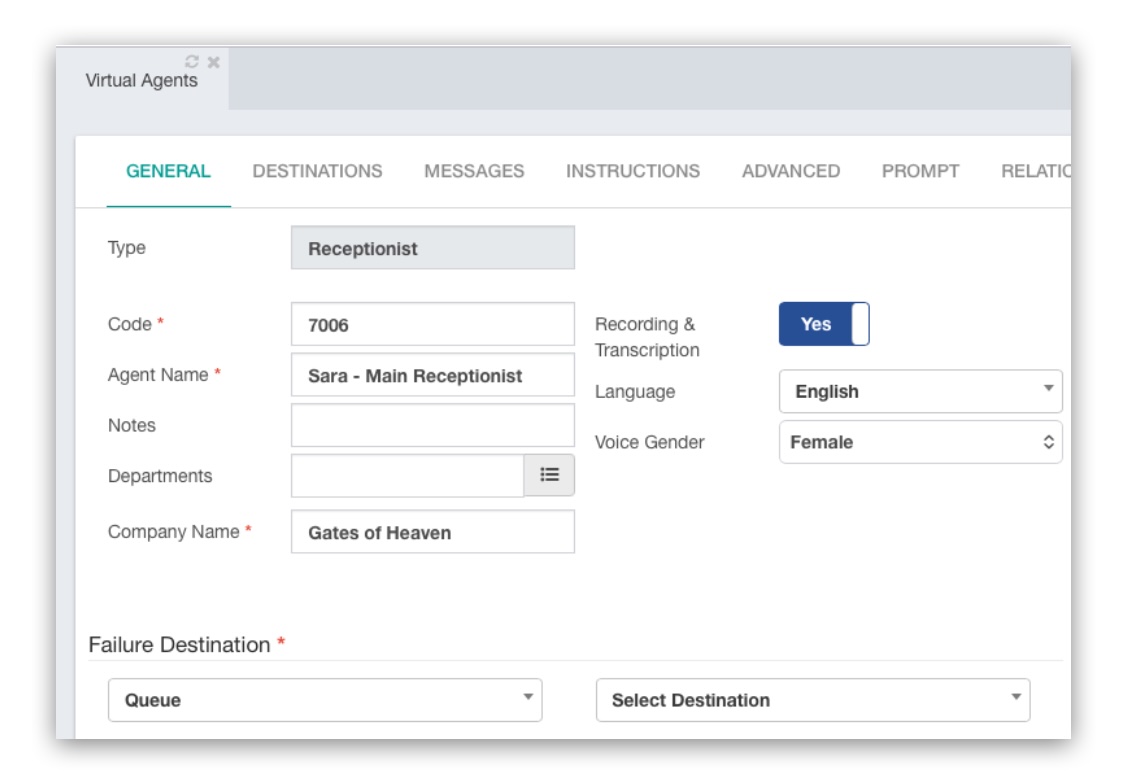
Task: Click the Code field containing 7006
Action: [x=433, y=324]
